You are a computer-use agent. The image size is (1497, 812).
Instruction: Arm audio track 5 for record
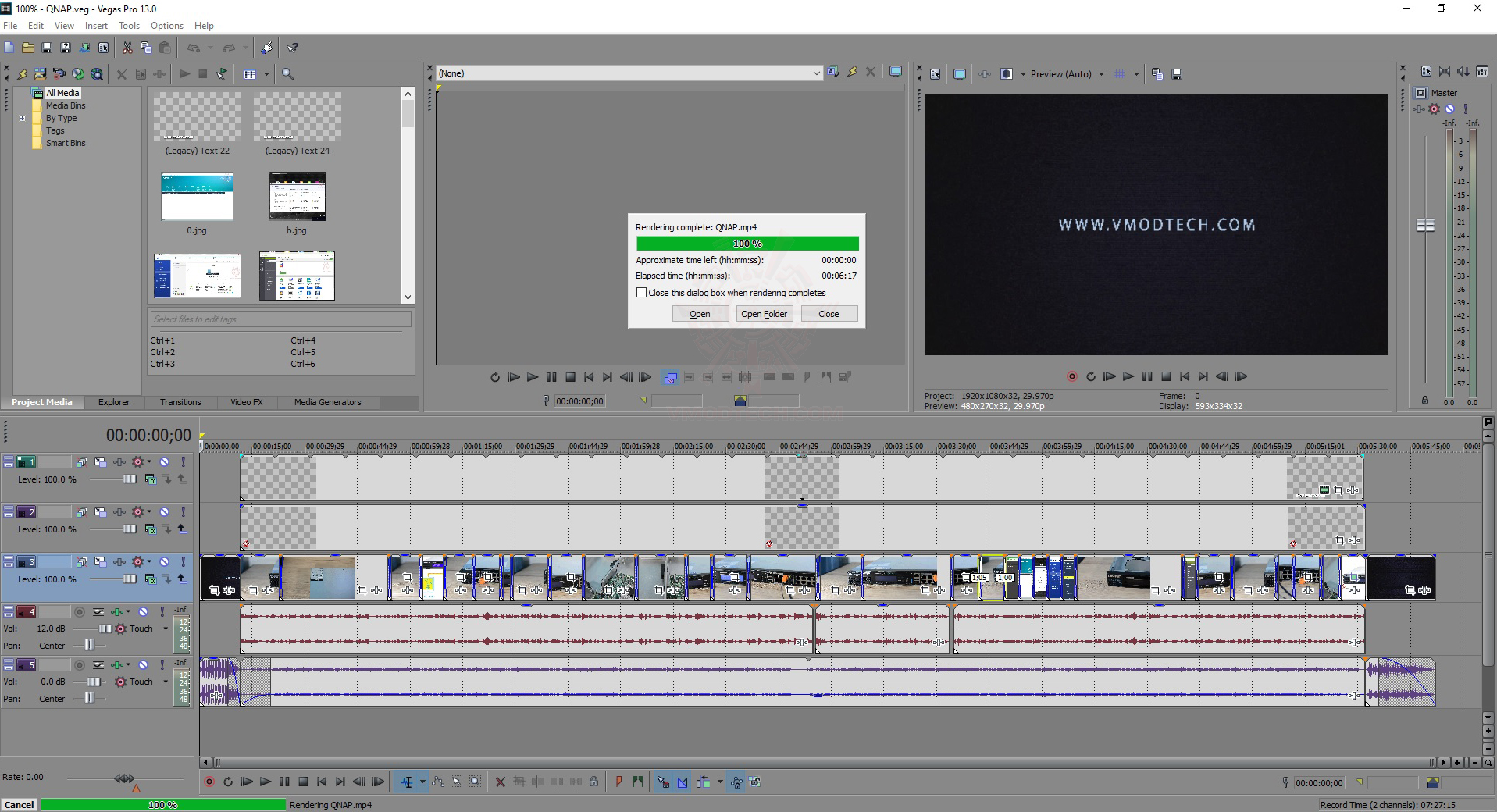tap(80, 665)
